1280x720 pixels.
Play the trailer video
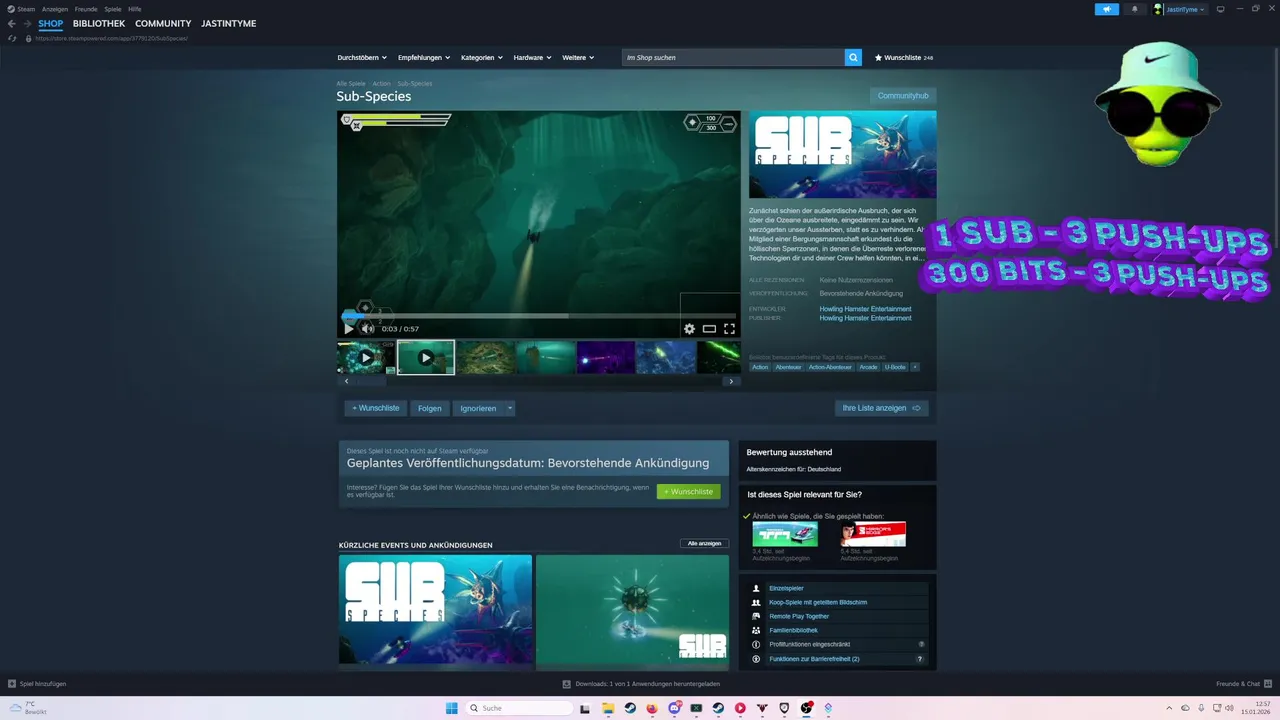(348, 328)
